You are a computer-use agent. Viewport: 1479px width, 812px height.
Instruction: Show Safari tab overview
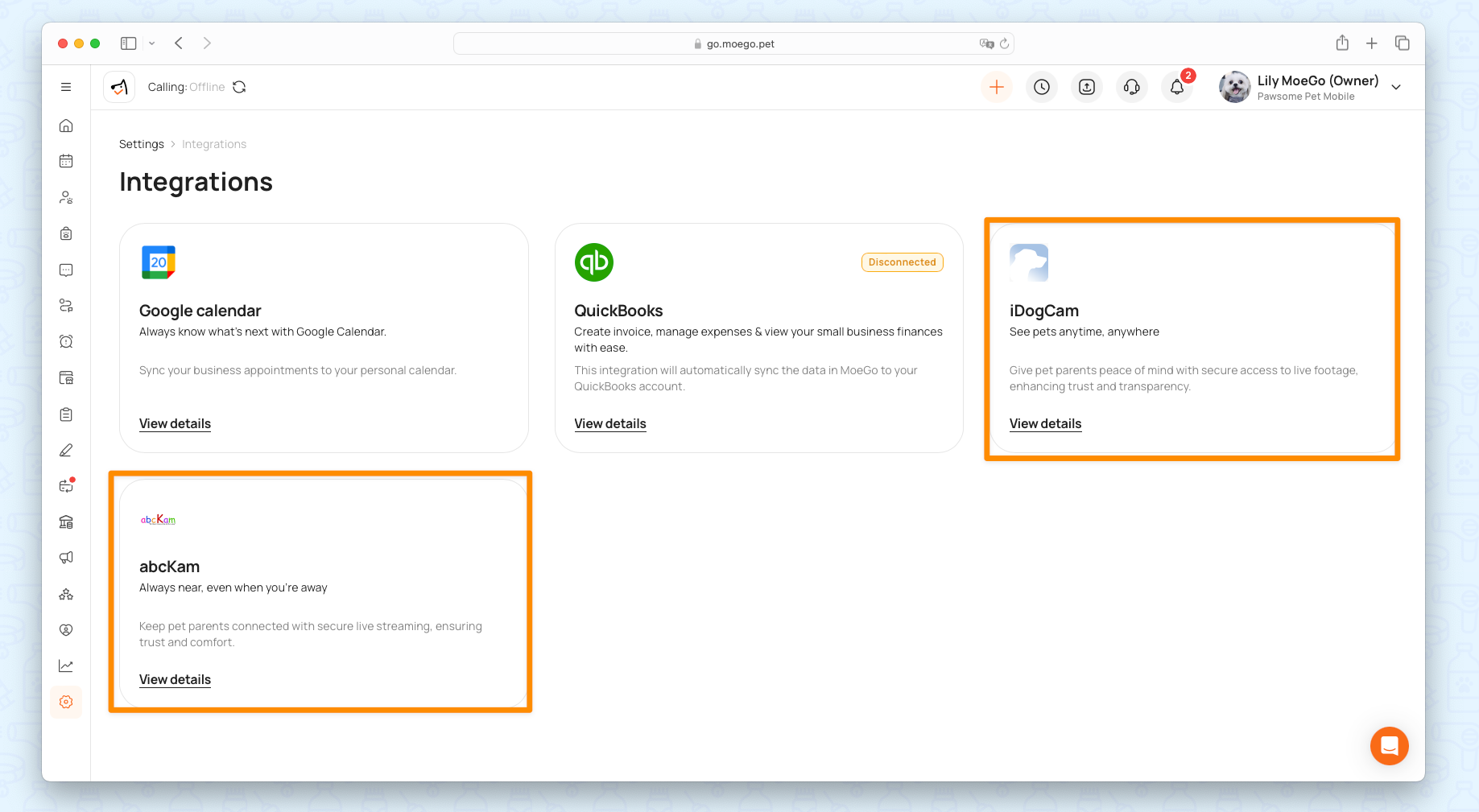pos(1403,43)
